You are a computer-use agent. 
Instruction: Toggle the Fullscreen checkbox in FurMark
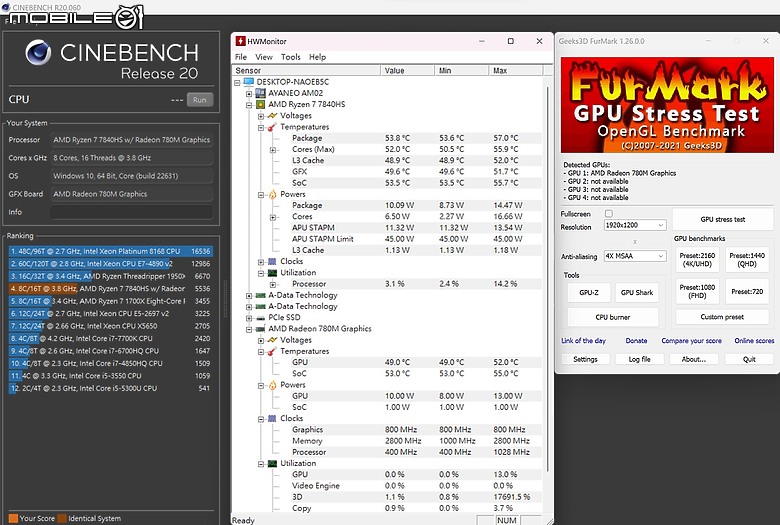tap(608, 213)
